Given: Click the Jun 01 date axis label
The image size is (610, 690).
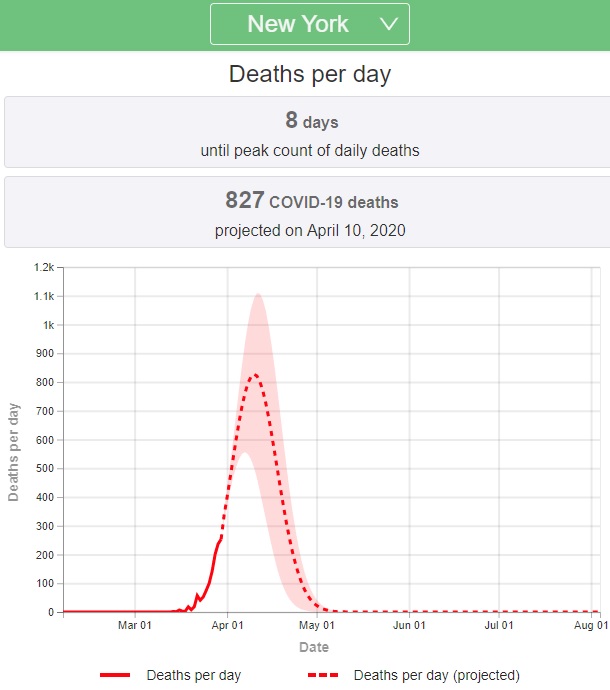Looking at the screenshot, I should coord(409,626).
